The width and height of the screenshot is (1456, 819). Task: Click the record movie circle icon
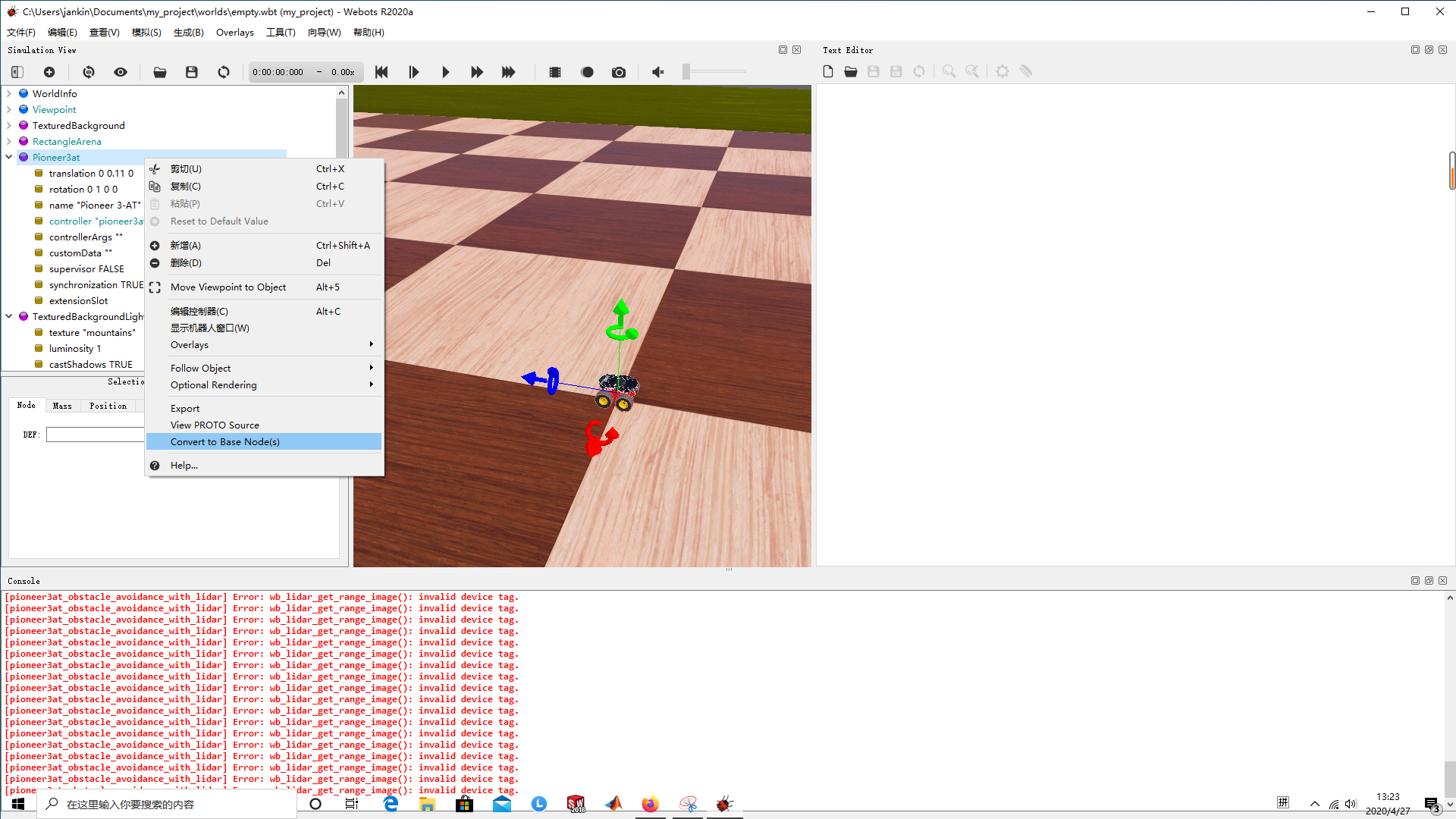587,72
